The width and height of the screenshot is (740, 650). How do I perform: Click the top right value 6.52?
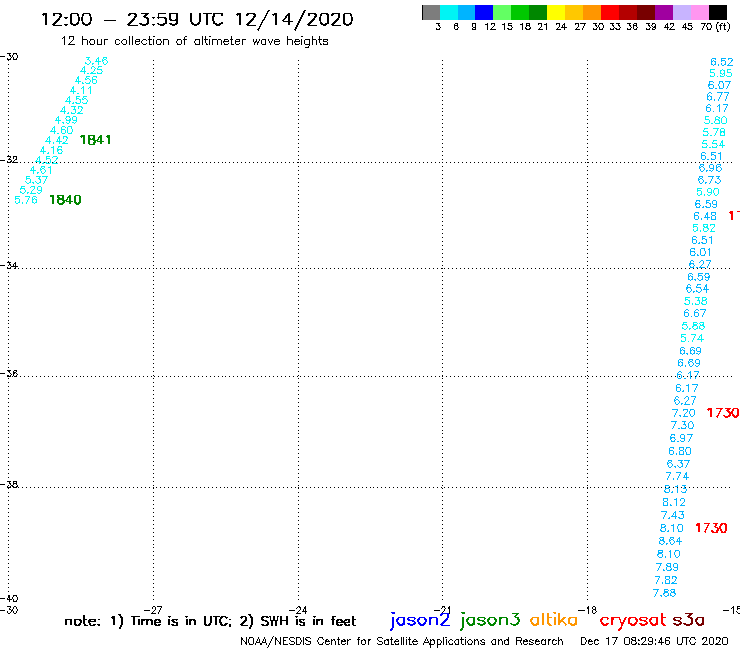(722, 62)
